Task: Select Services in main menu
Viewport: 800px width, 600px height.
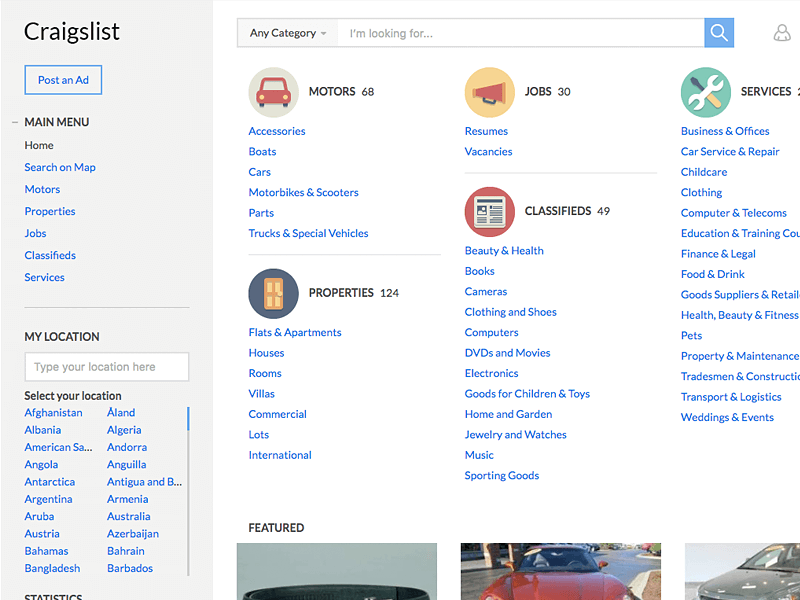Action: point(44,277)
